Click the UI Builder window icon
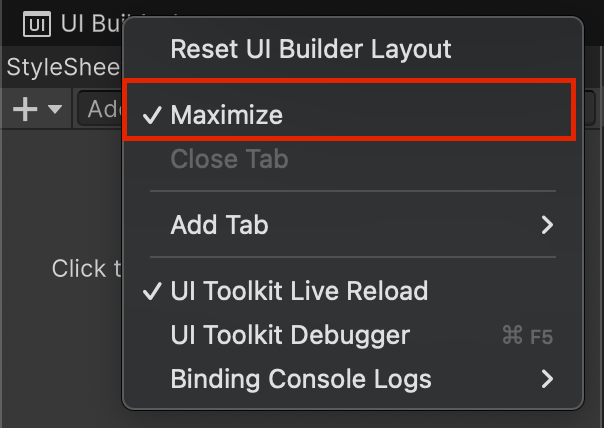The width and height of the screenshot is (604, 428). coord(36,23)
